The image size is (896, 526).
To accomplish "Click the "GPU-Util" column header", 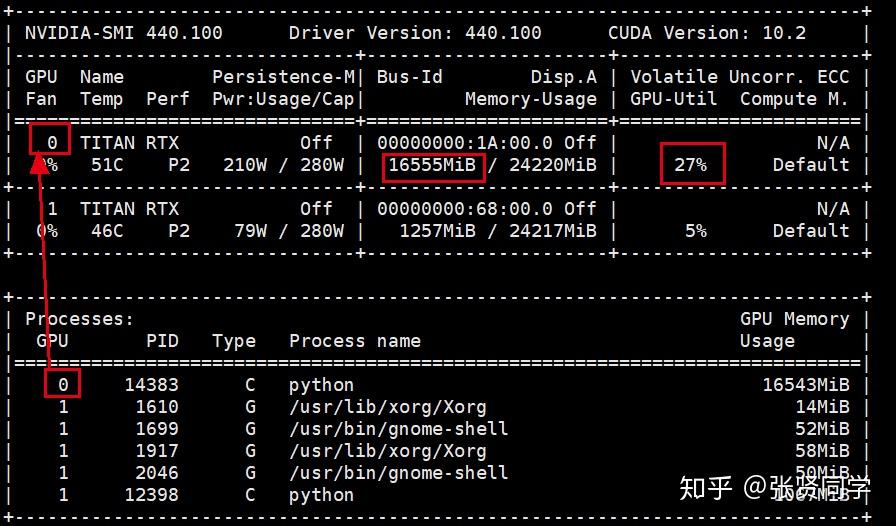I will pyautogui.click(x=674, y=99).
